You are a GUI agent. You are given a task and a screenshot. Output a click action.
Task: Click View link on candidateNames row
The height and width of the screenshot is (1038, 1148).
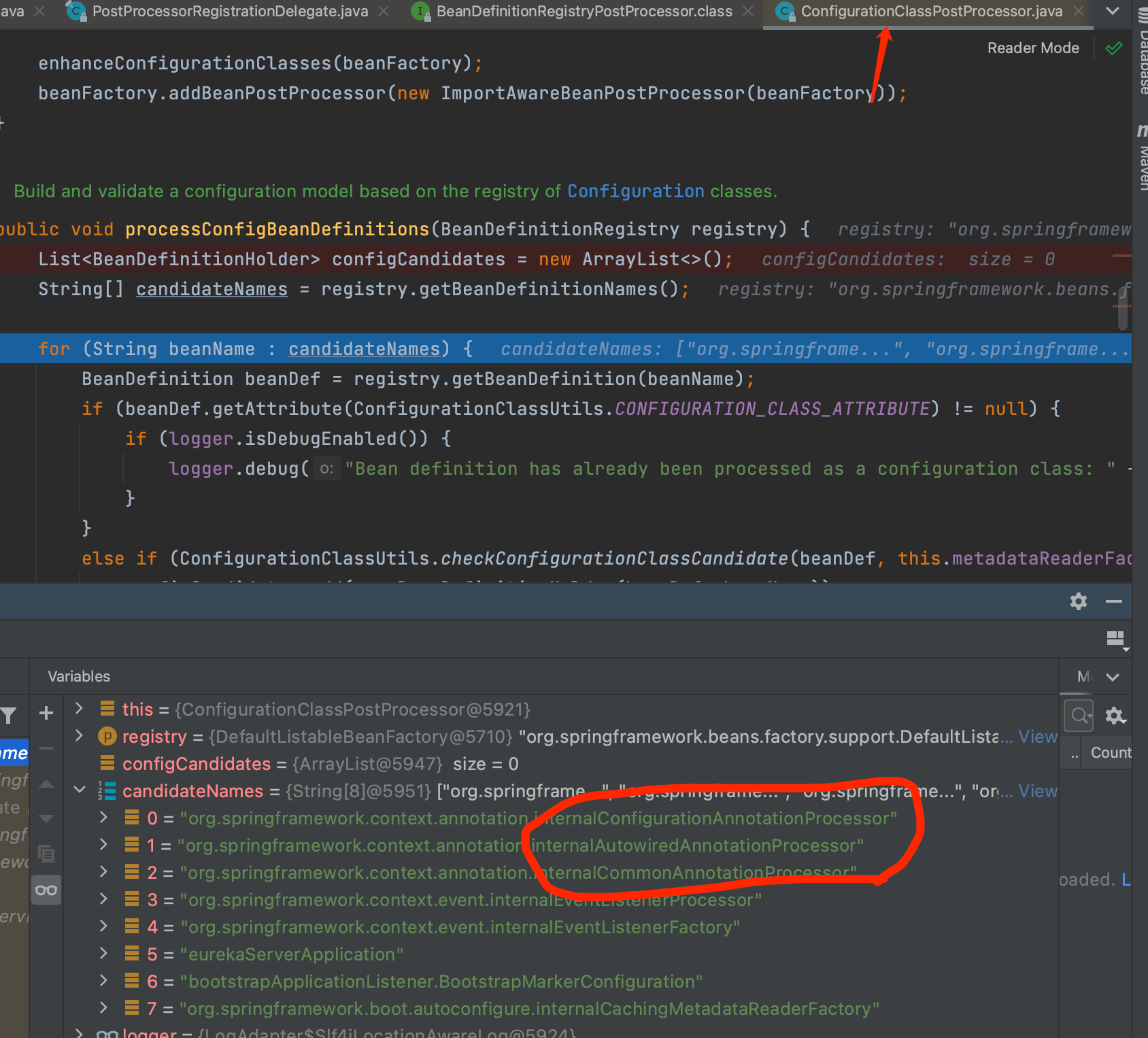[1038, 791]
